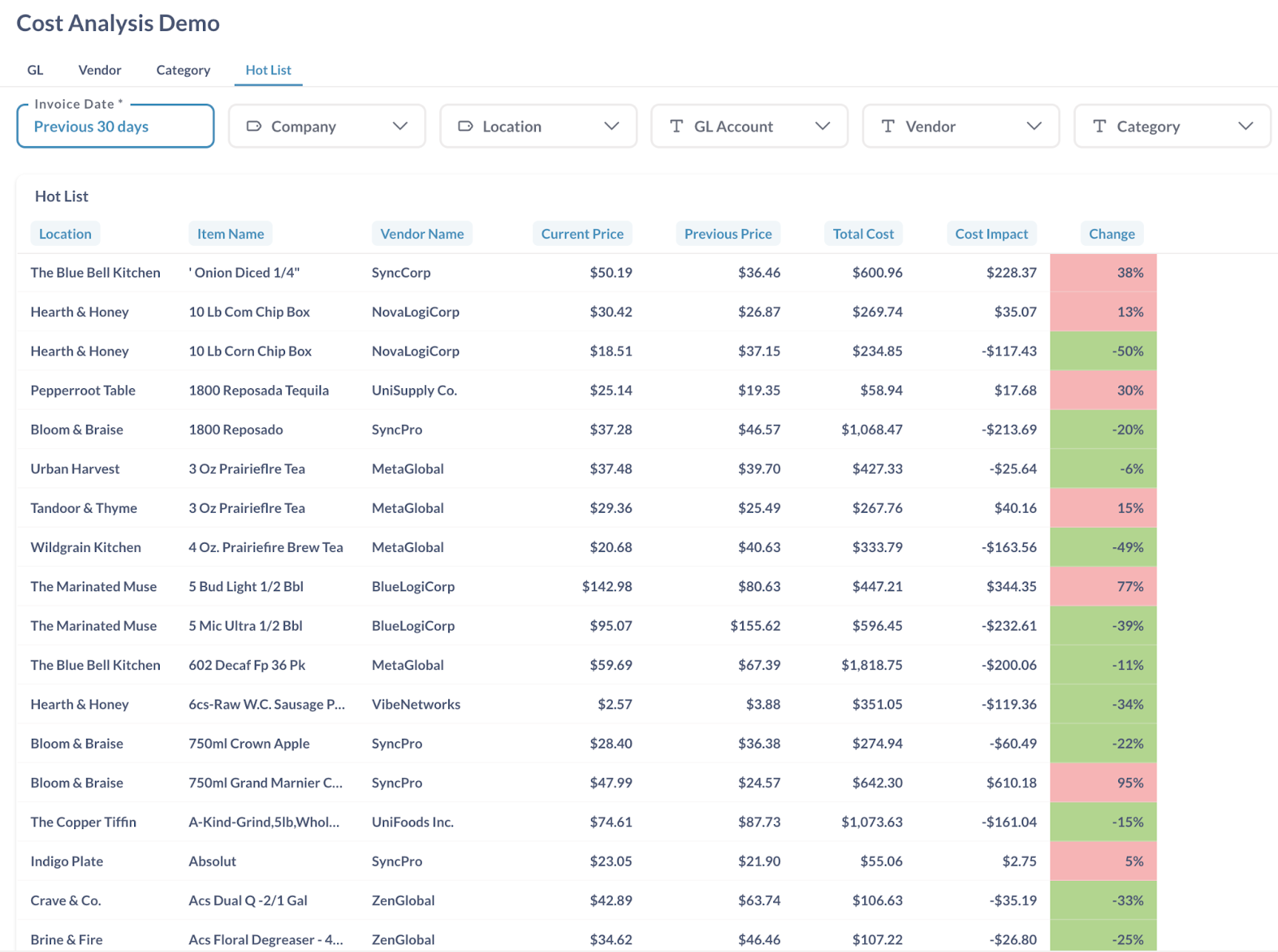Viewport: 1278px width, 952px height.
Task: Sort by the Location column header
Action: point(65,234)
